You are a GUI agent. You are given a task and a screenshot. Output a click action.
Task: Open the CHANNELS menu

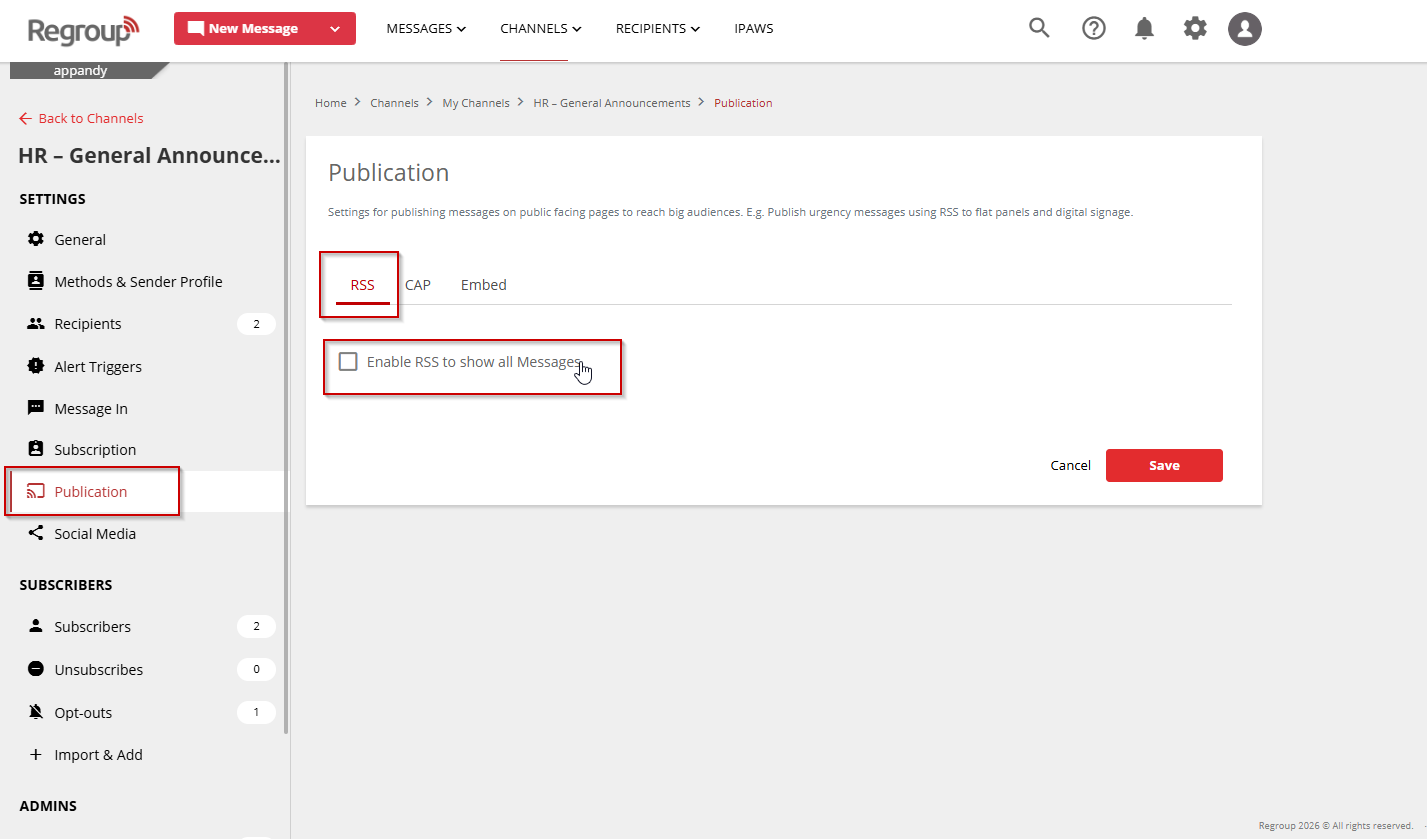[541, 29]
